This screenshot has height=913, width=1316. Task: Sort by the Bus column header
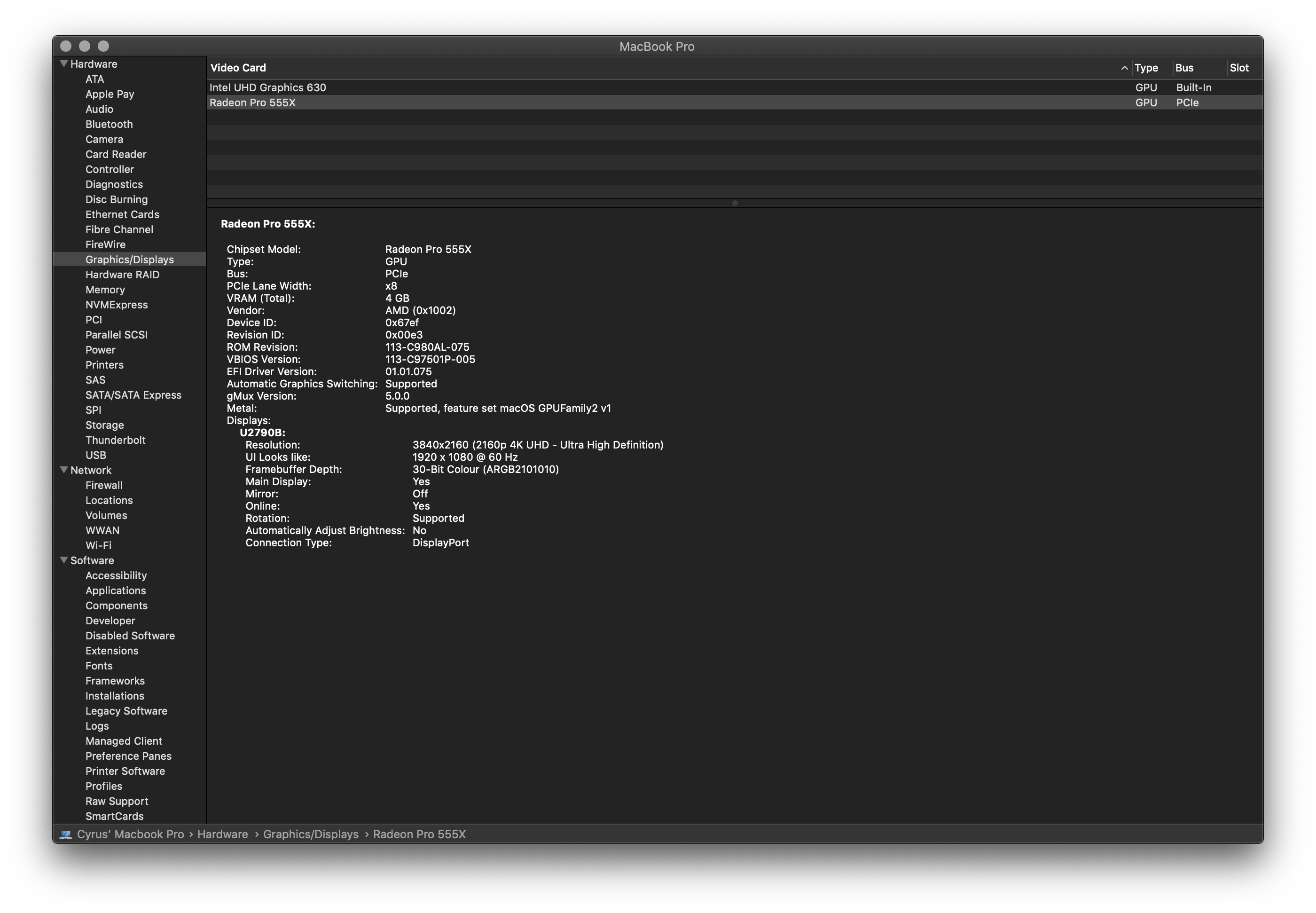pyautogui.click(x=1184, y=68)
